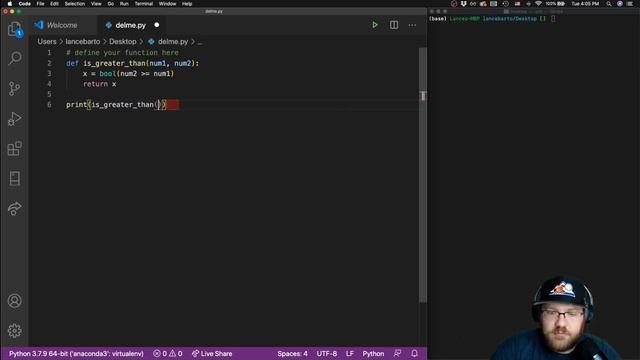Close delme.py tab via unsaved dot
Viewport: 640px width, 360px height.
pos(157,25)
